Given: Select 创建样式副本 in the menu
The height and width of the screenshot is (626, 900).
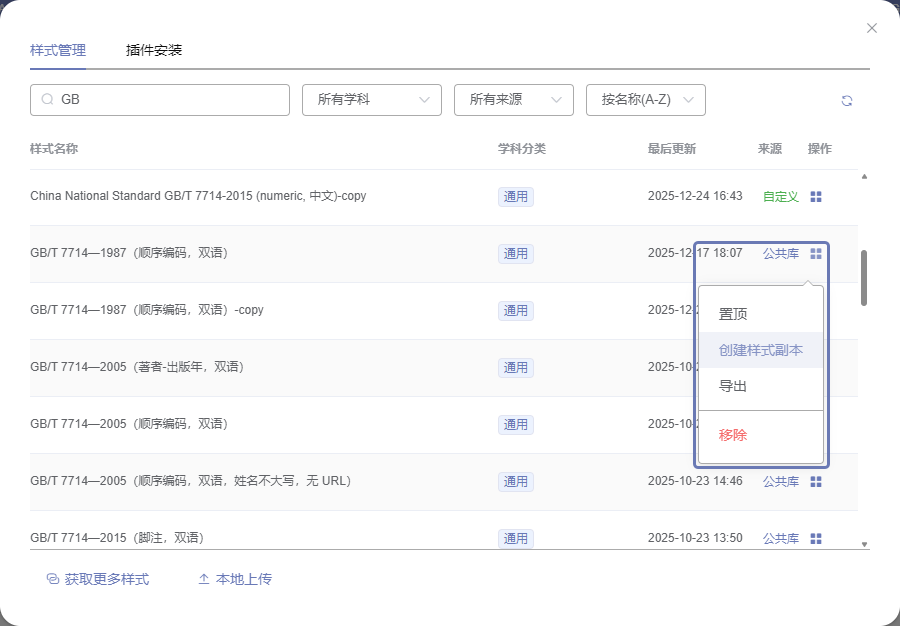Looking at the screenshot, I should pyautogui.click(x=760, y=350).
